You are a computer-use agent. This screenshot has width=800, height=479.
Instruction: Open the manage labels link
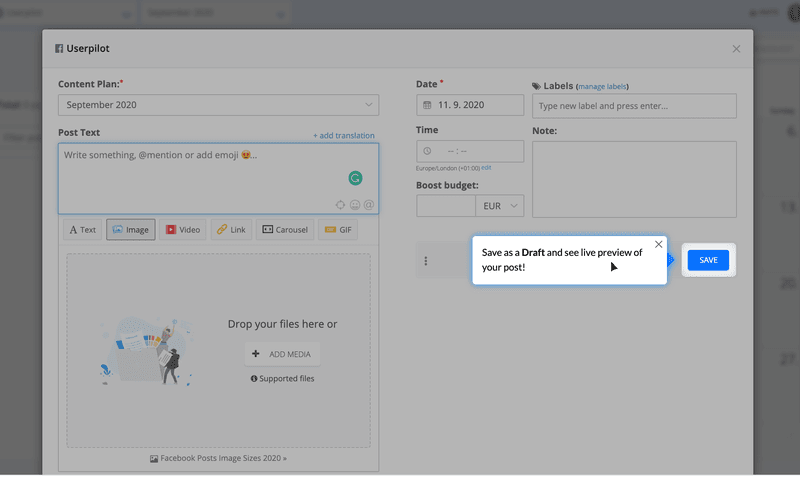tap(602, 87)
